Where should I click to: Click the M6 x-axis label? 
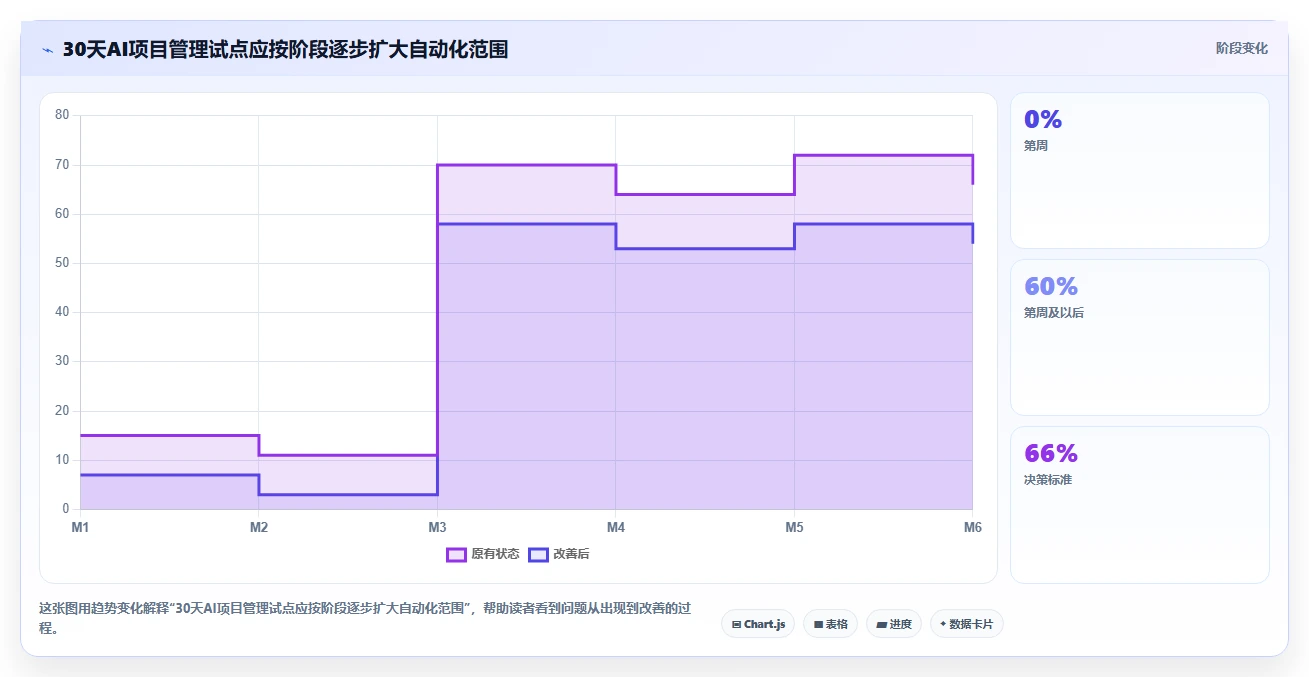point(972,527)
